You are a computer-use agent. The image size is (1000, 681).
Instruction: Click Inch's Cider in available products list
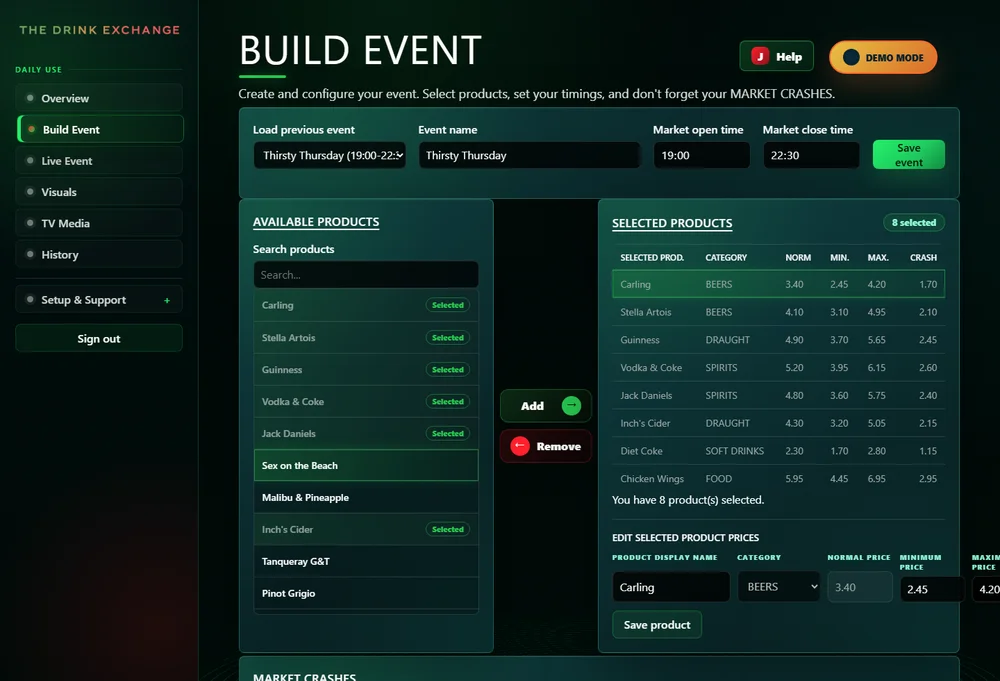point(366,529)
